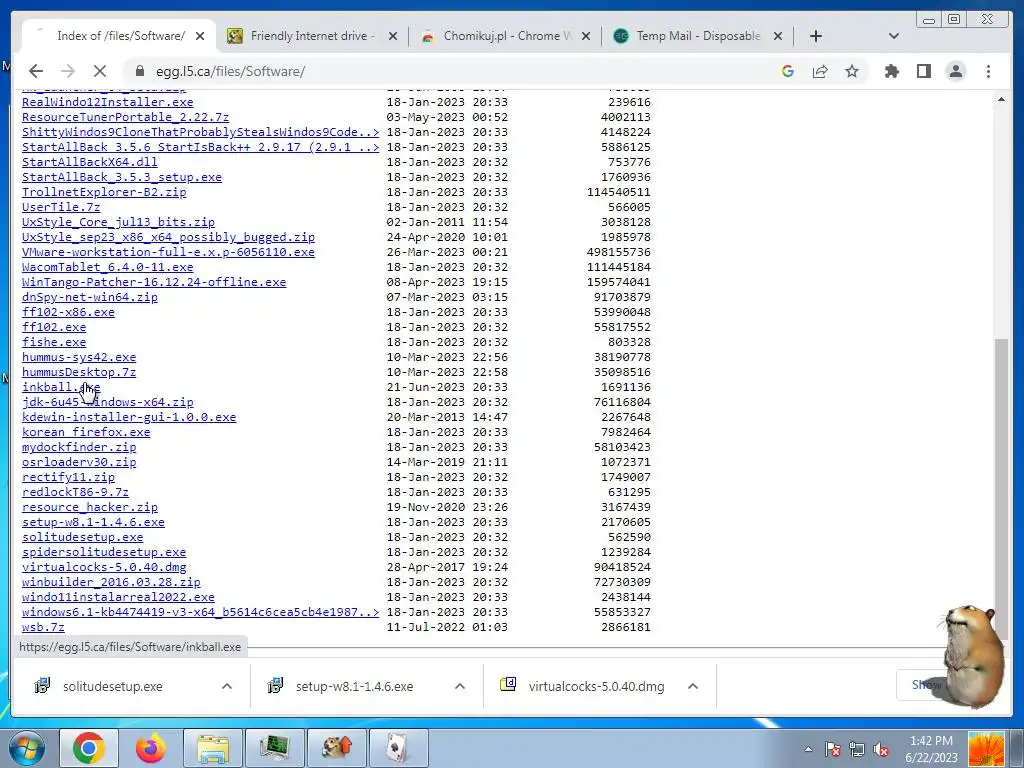Open options chevron for setup-w8.1-1.4.6.exe download
Image resolution: width=1024 pixels, height=768 pixels.
[460, 686]
